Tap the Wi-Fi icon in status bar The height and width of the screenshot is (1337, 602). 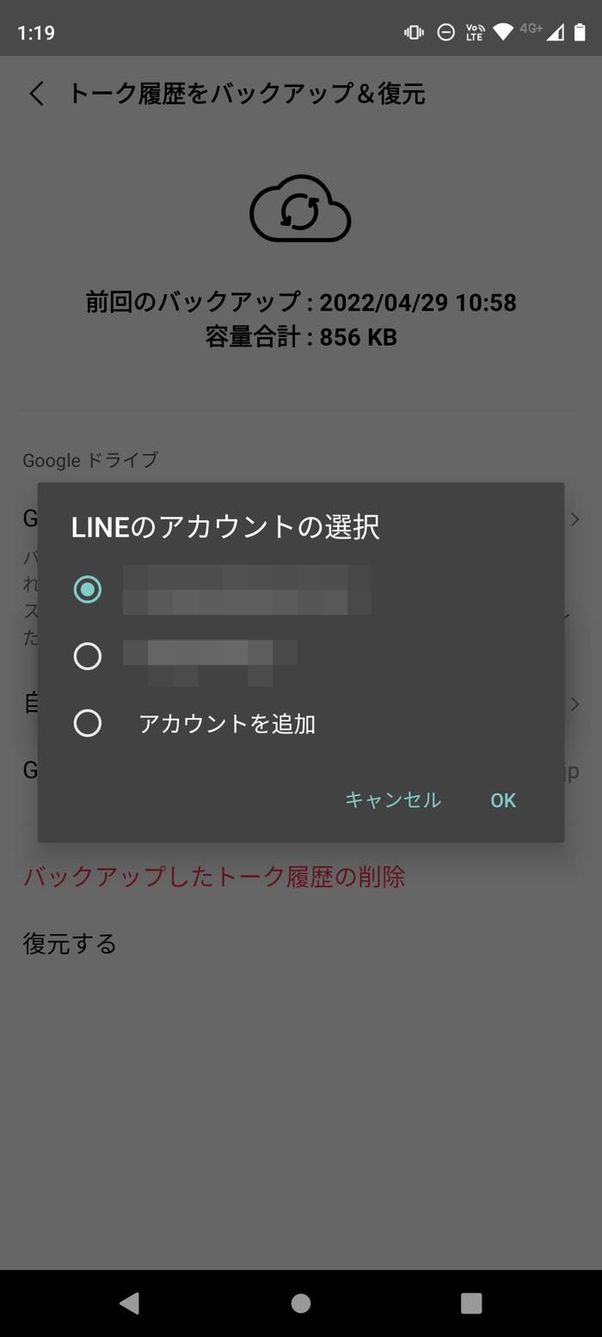point(503,32)
